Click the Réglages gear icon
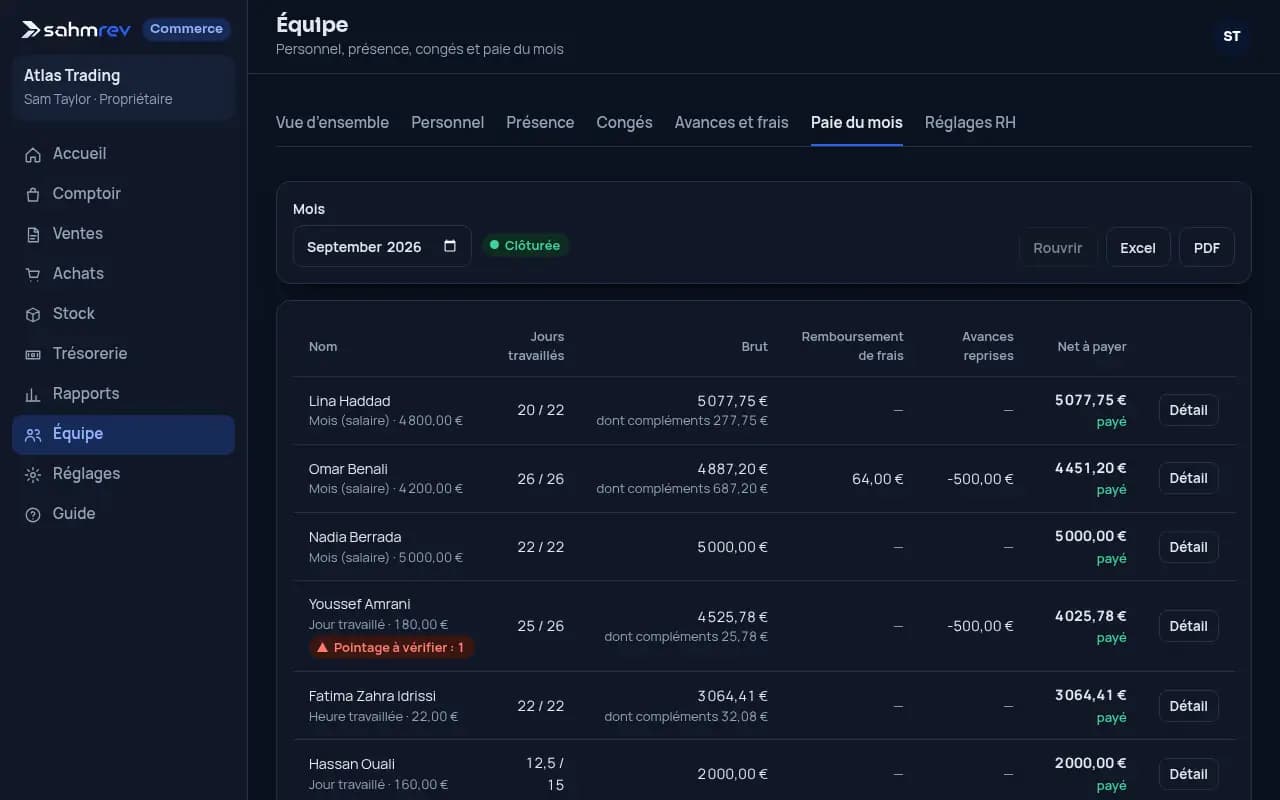Screen dimensions: 1280x800 pyautogui.click(x=33, y=474)
